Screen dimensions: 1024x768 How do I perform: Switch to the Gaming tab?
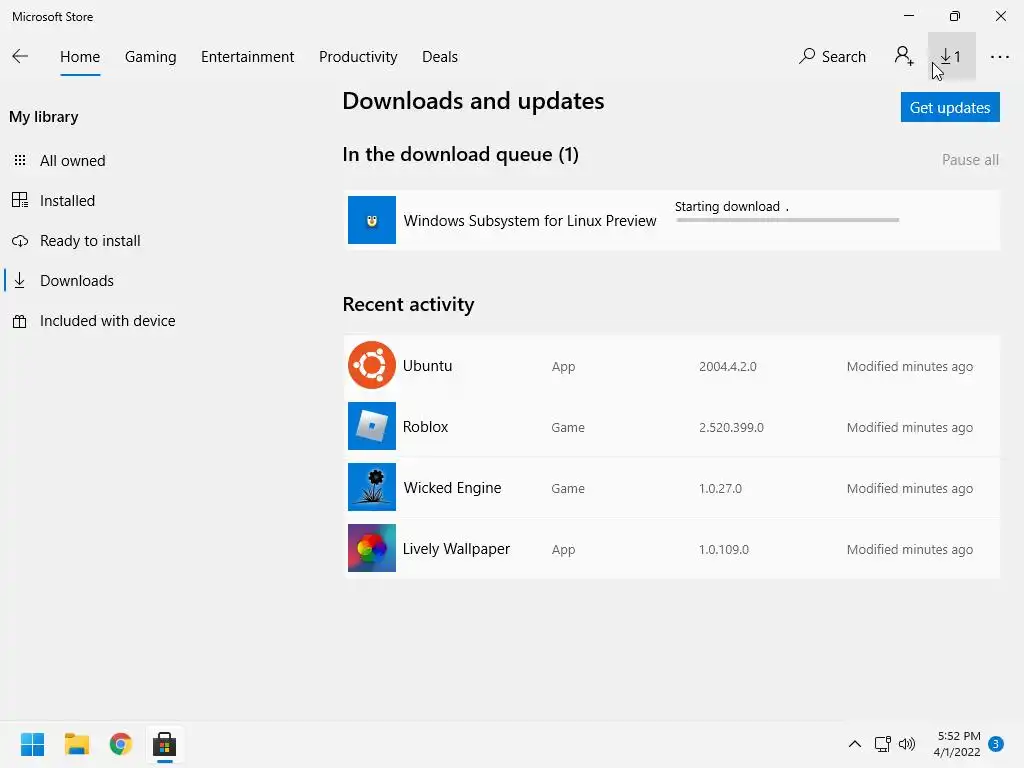[150, 57]
